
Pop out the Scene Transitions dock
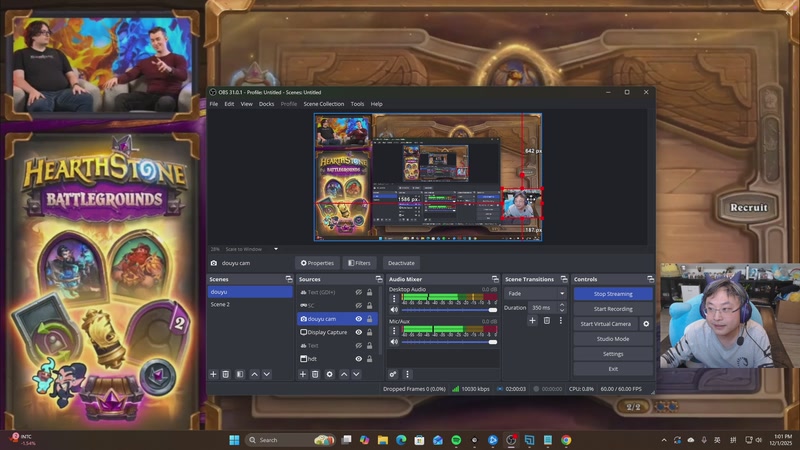pos(564,279)
